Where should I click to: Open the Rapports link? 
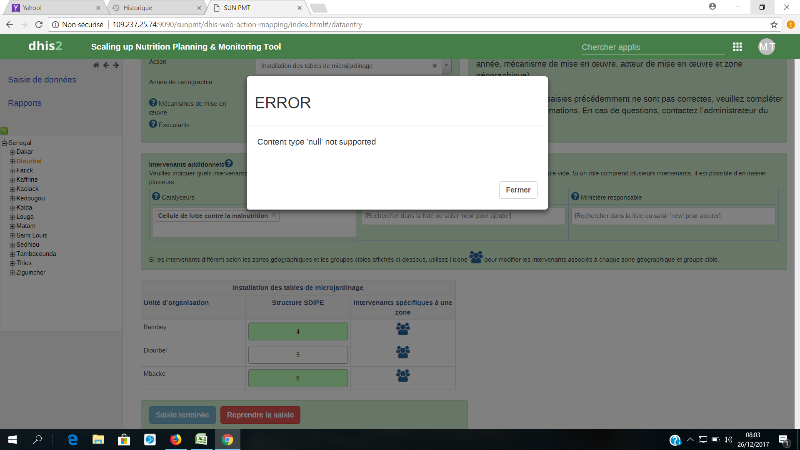(25, 103)
